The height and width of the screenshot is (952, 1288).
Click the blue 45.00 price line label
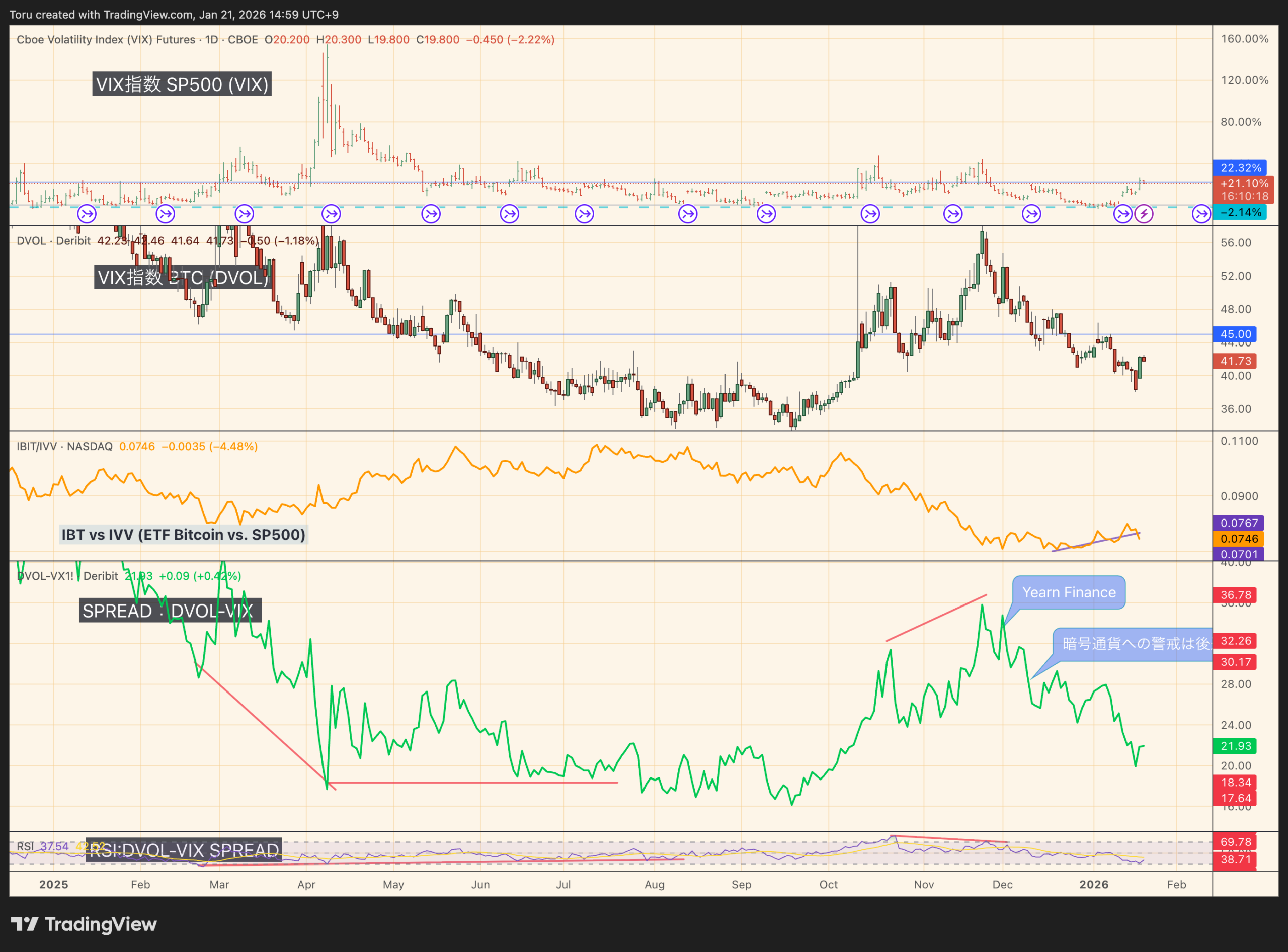1236,334
